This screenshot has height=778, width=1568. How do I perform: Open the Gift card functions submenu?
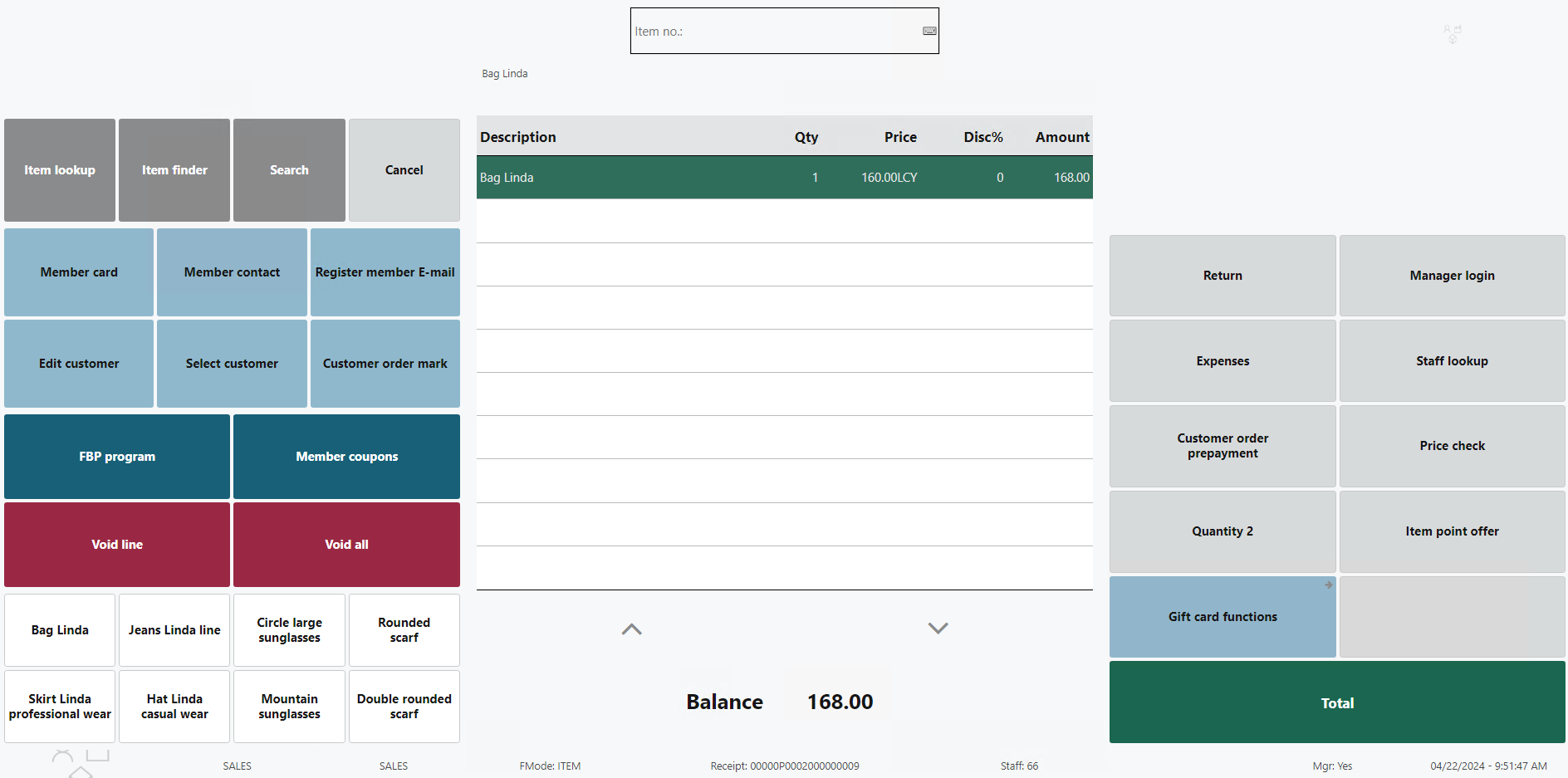click(x=1222, y=617)
